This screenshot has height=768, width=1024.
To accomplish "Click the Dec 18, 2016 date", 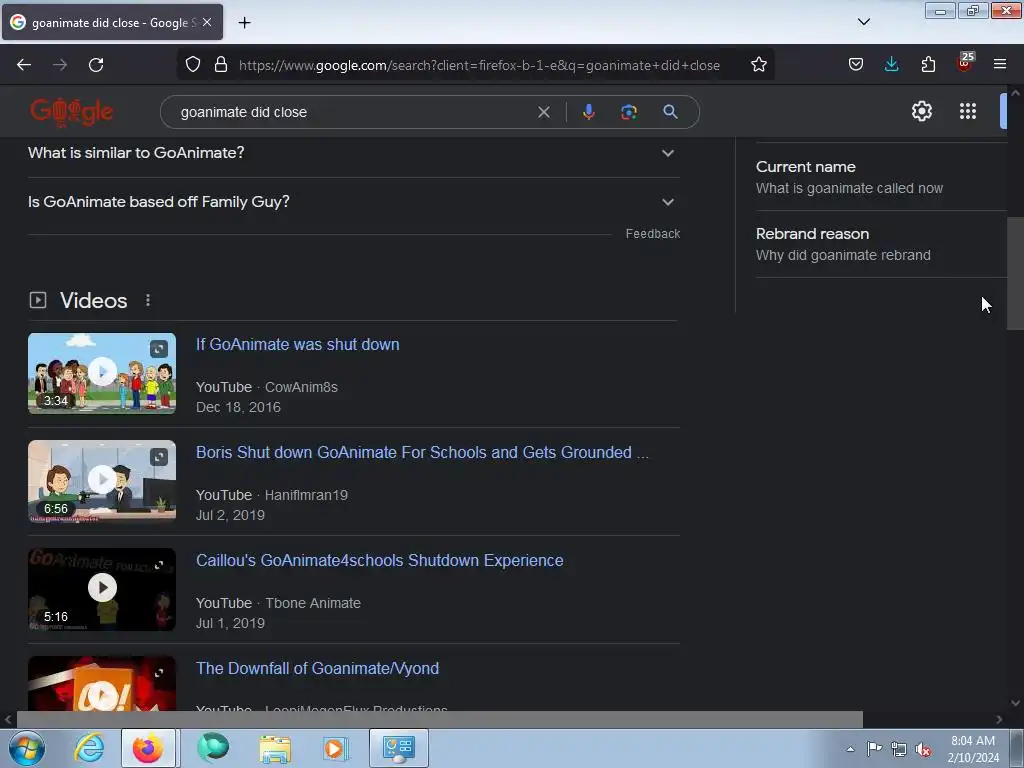I will pyautogui.click(x=238, y=407).
